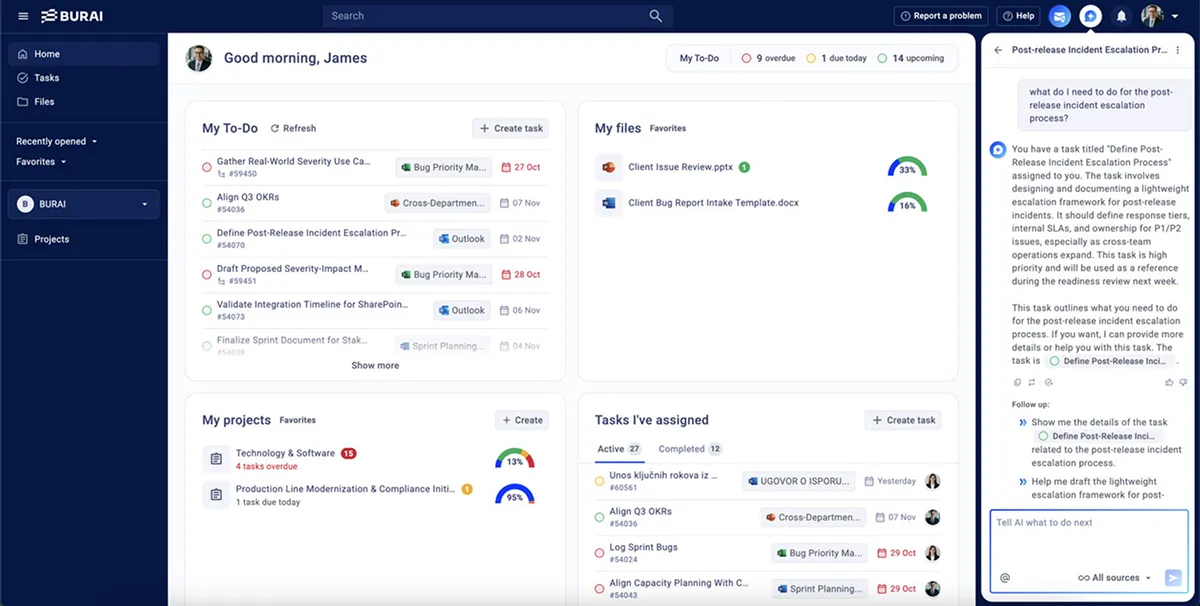This screenshot has width=1200, height=606.
Task: Open Client Bug Report Intake Template.docx icon
Action: (x=608, y=203)
